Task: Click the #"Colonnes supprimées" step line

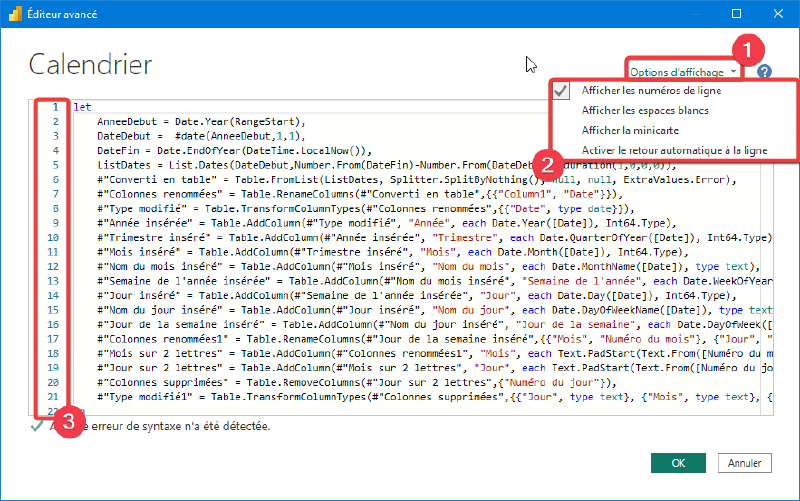Action: [x=357, y=383]
